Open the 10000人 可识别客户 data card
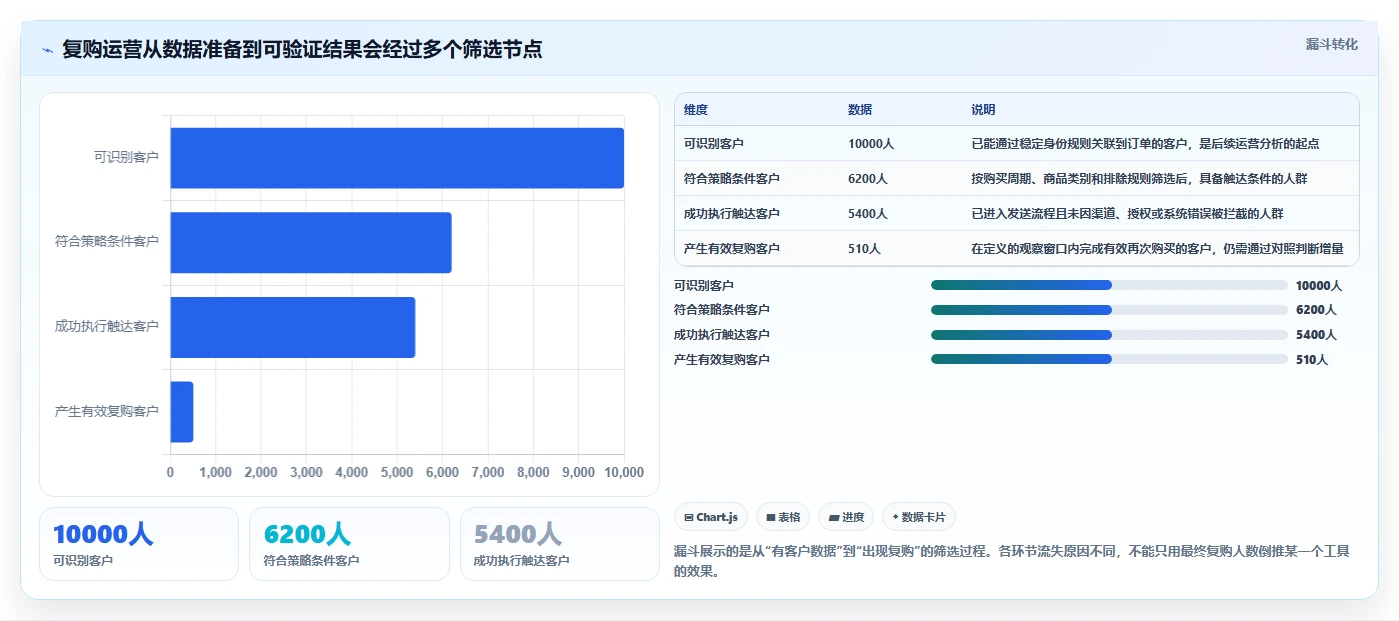The height and width of the screenshot is (621, 1399). tap(139, 544)
